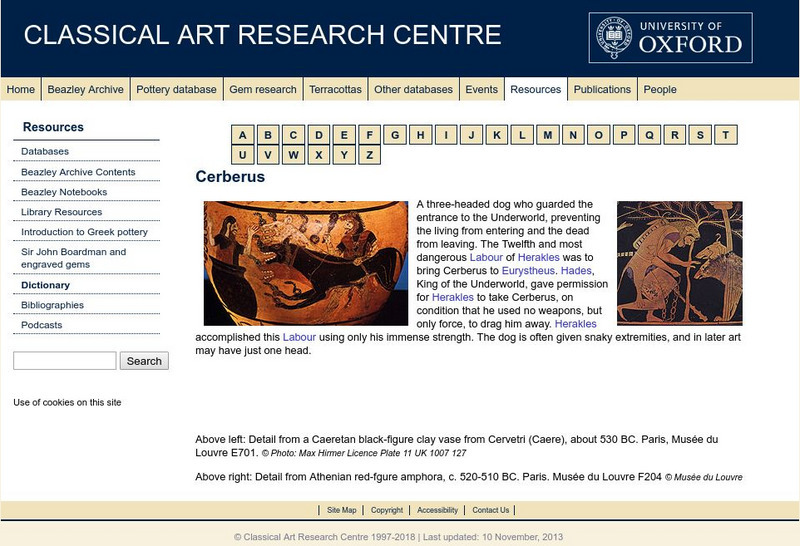Pick letter N from the alphabet
Screen dimensions: 800x546
pos(573,135)
